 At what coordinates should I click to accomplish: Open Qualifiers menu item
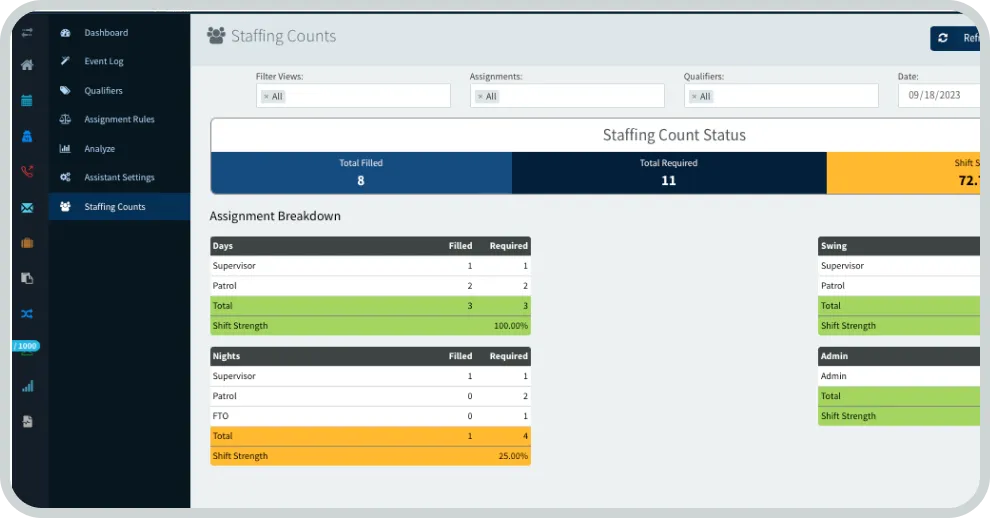[103, 91]
